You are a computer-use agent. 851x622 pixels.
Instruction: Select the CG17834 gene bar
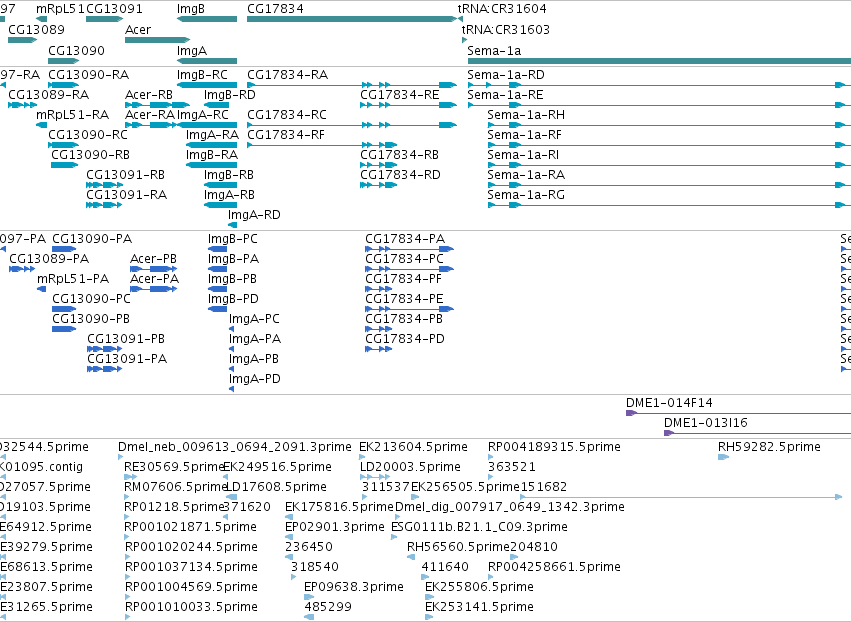point(352,19)
